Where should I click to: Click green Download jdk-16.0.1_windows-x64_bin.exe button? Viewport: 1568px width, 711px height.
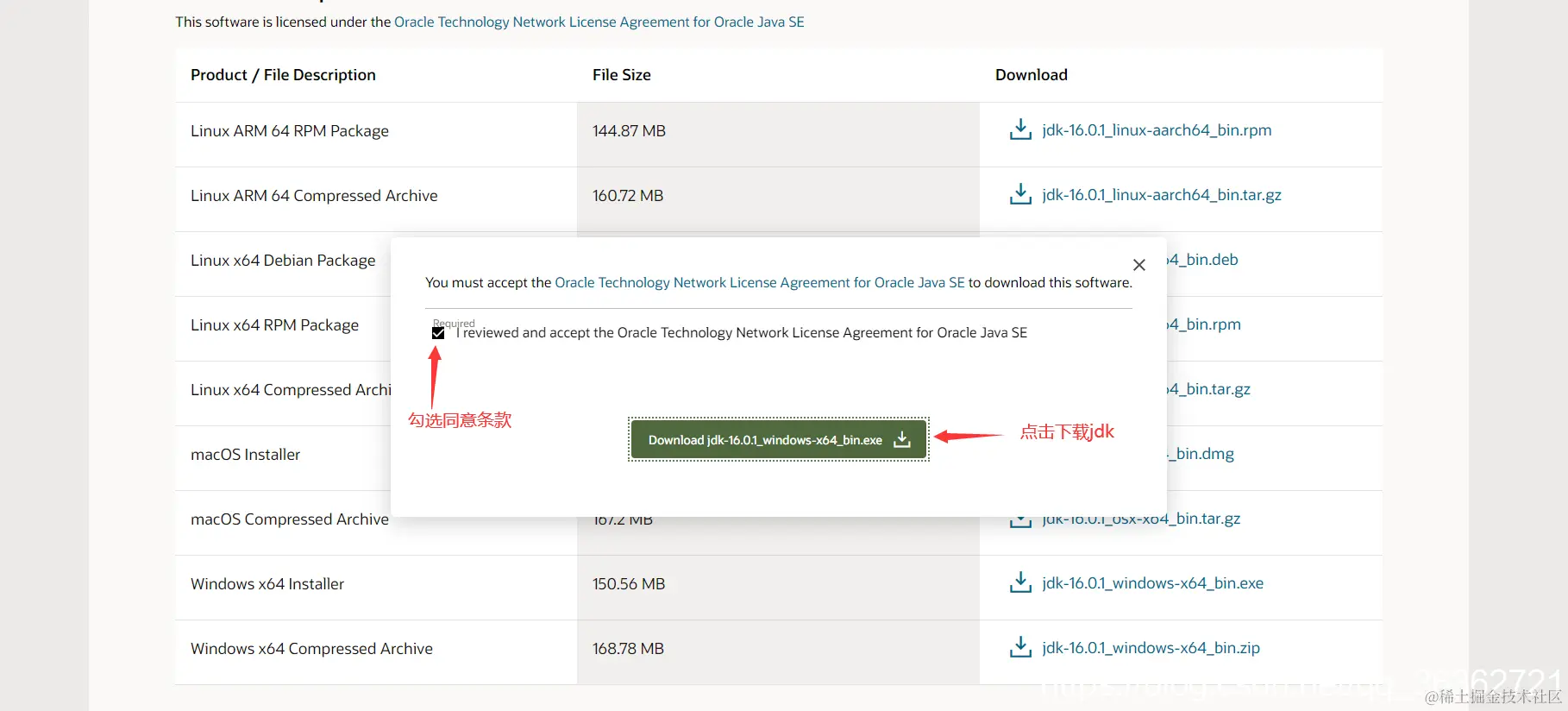(779, 440)
